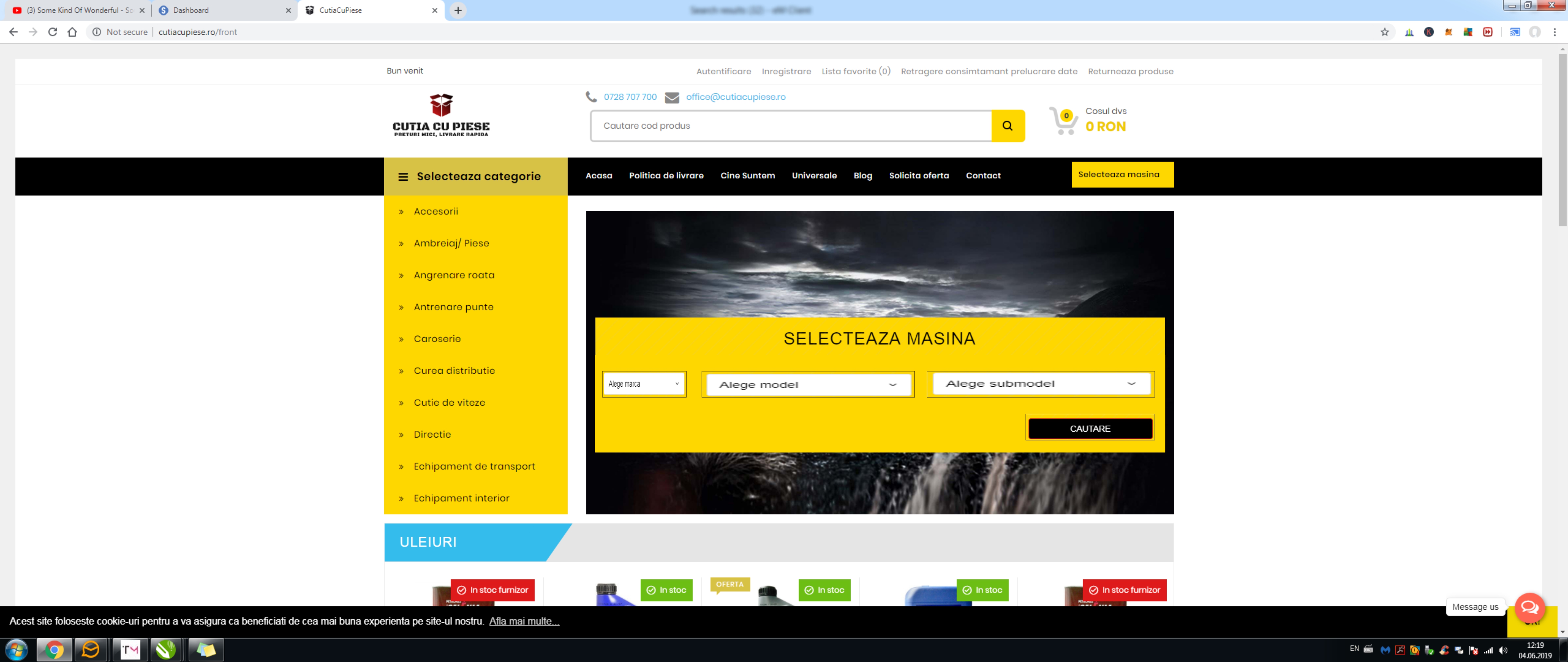Screen dimensions: 1568x662
Task: Open the Directie category
Action: click(432, 434)
